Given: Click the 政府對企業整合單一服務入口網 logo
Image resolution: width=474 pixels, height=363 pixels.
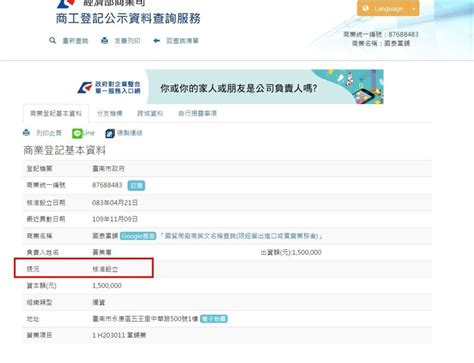Looking at the screenshot, I should click(109, 87).
